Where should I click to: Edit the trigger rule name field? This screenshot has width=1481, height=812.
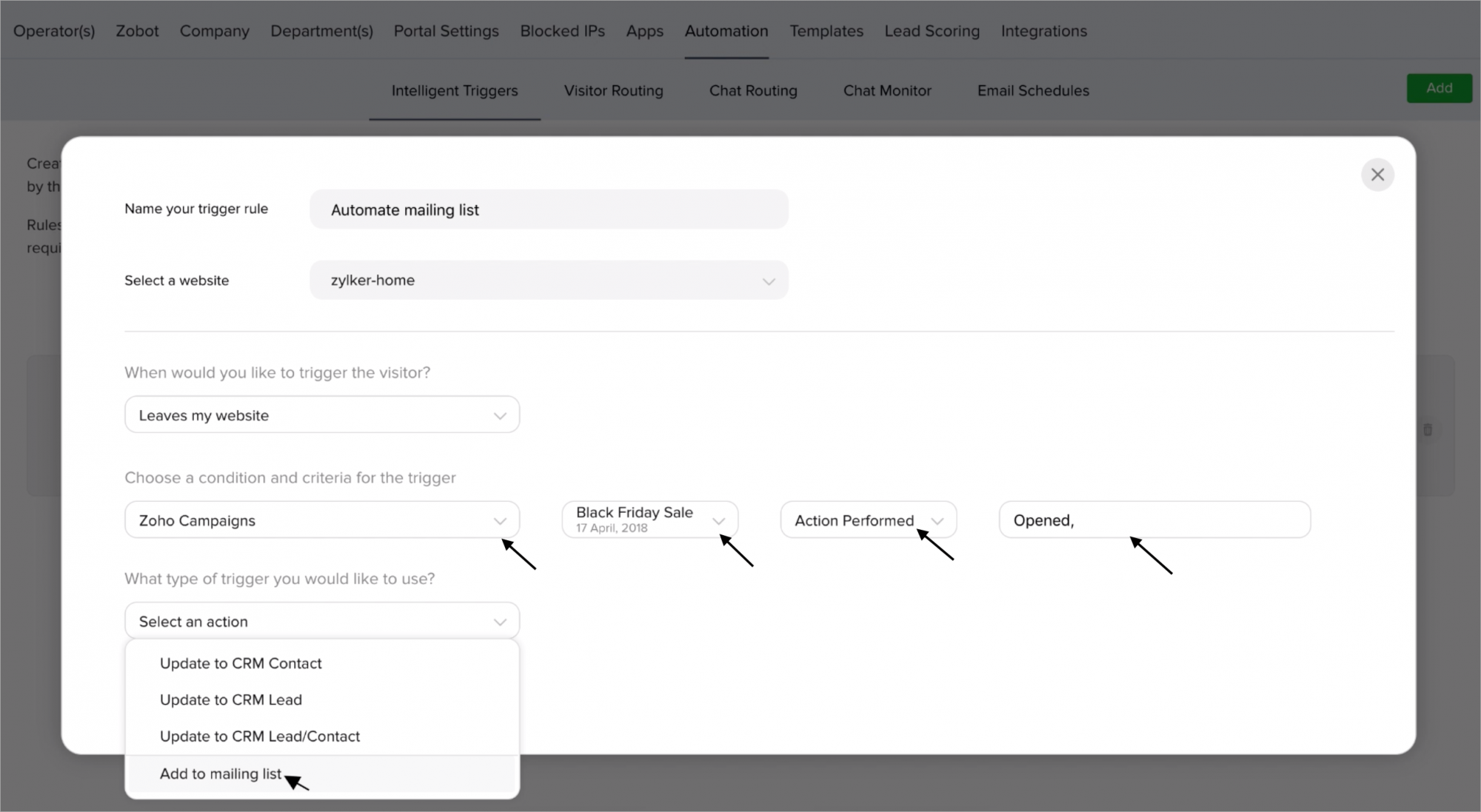click(x=549, y=209)
